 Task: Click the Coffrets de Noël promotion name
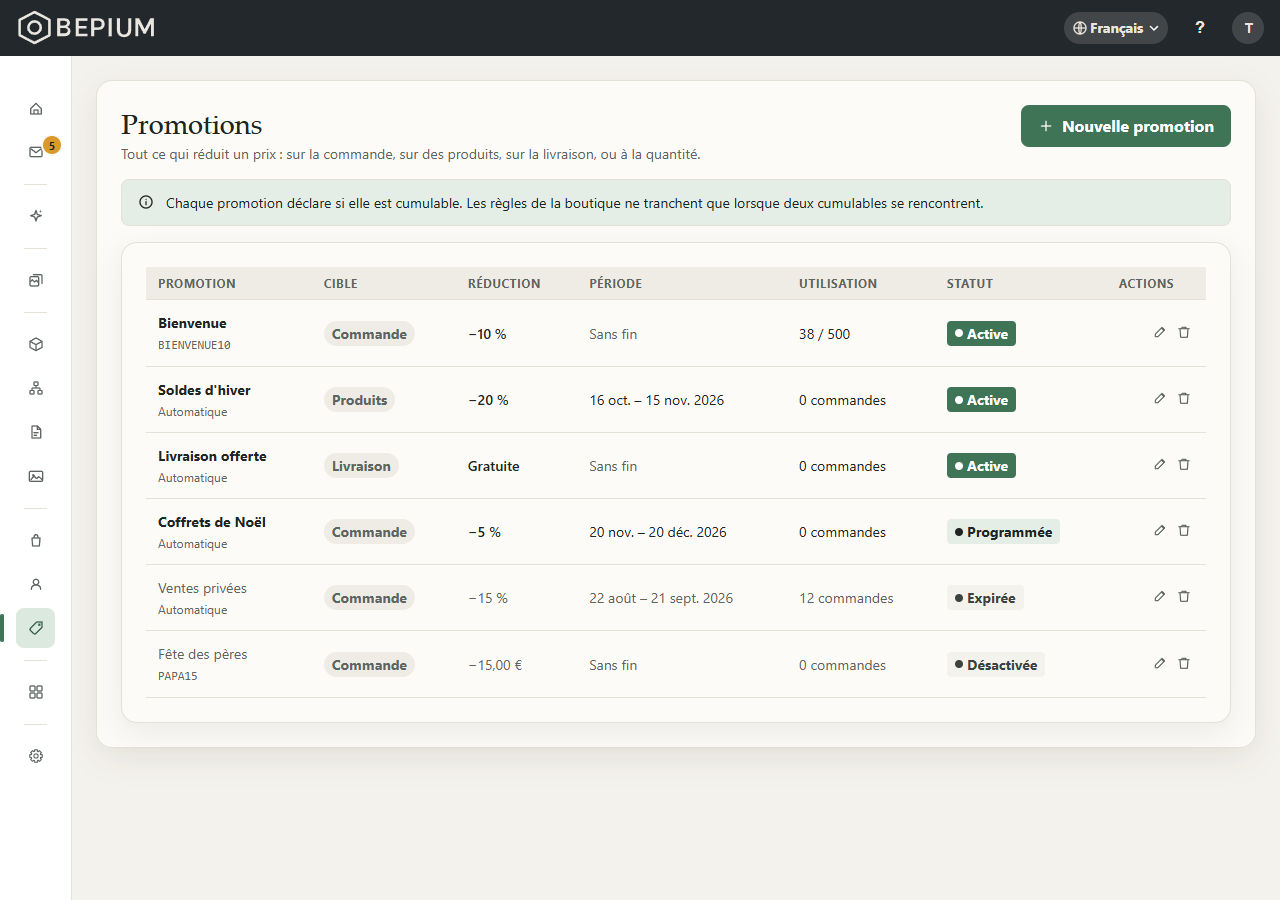(x=212, y=522)
